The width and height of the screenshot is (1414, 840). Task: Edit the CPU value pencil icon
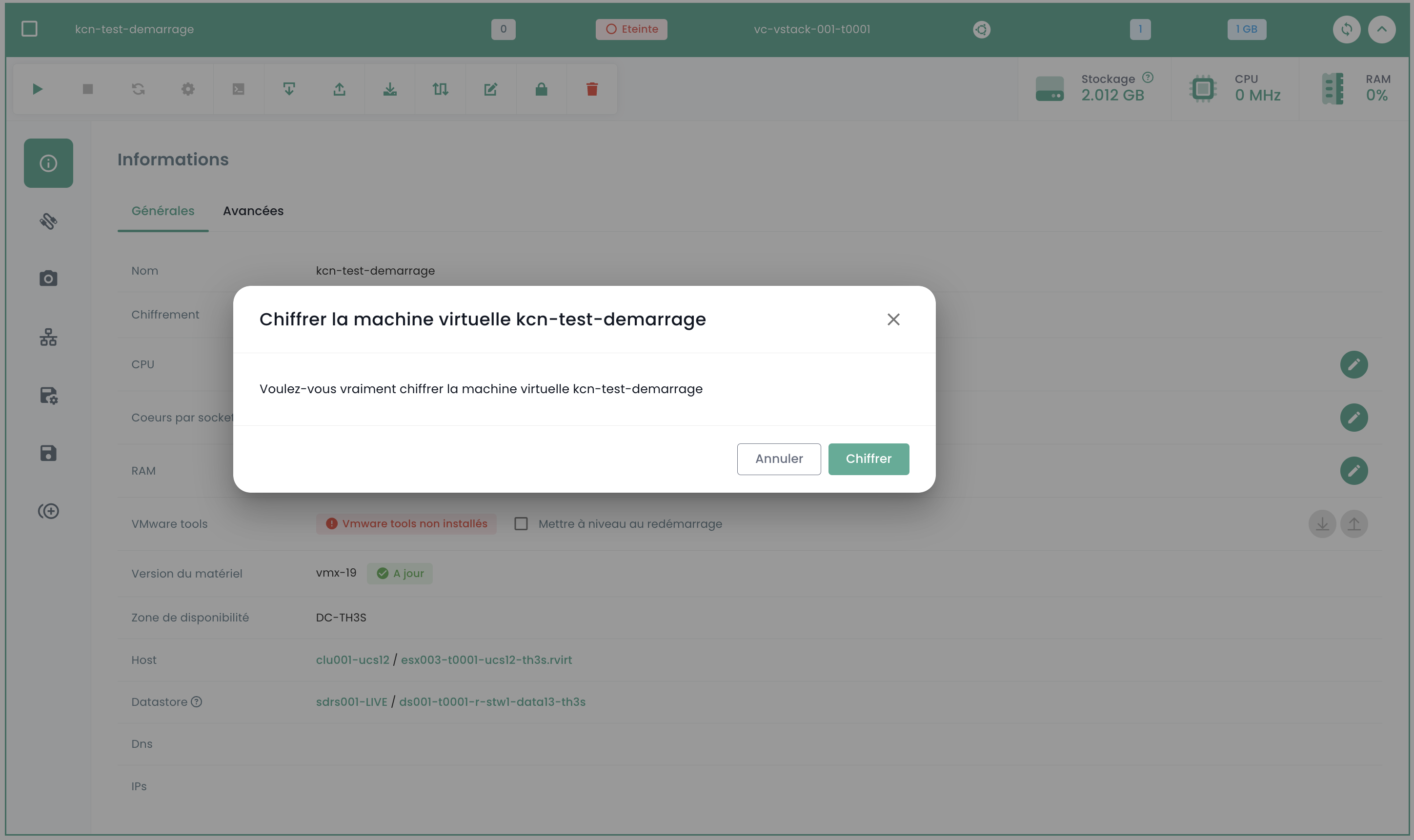click(1353, 364)
